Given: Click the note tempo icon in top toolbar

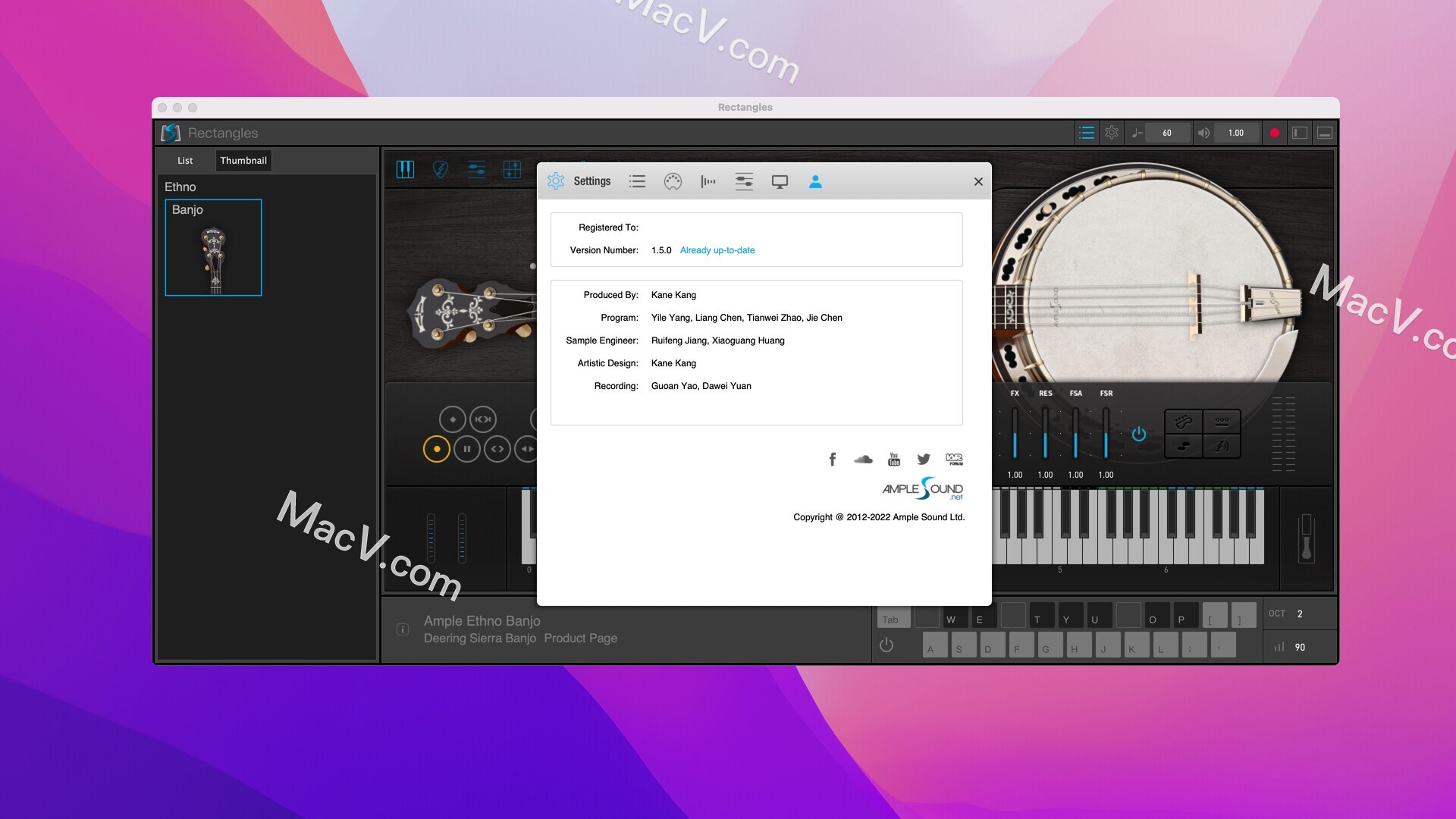Looking at the screenshot, I should pyautogui.click(x=1137, y=133).
